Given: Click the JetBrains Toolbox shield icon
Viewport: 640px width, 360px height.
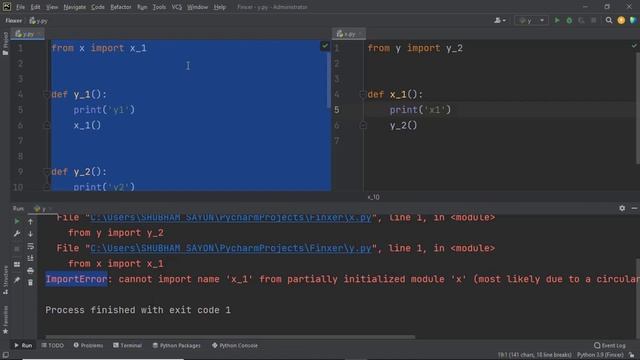Looking at the screenshot, I should coord(633,20).
